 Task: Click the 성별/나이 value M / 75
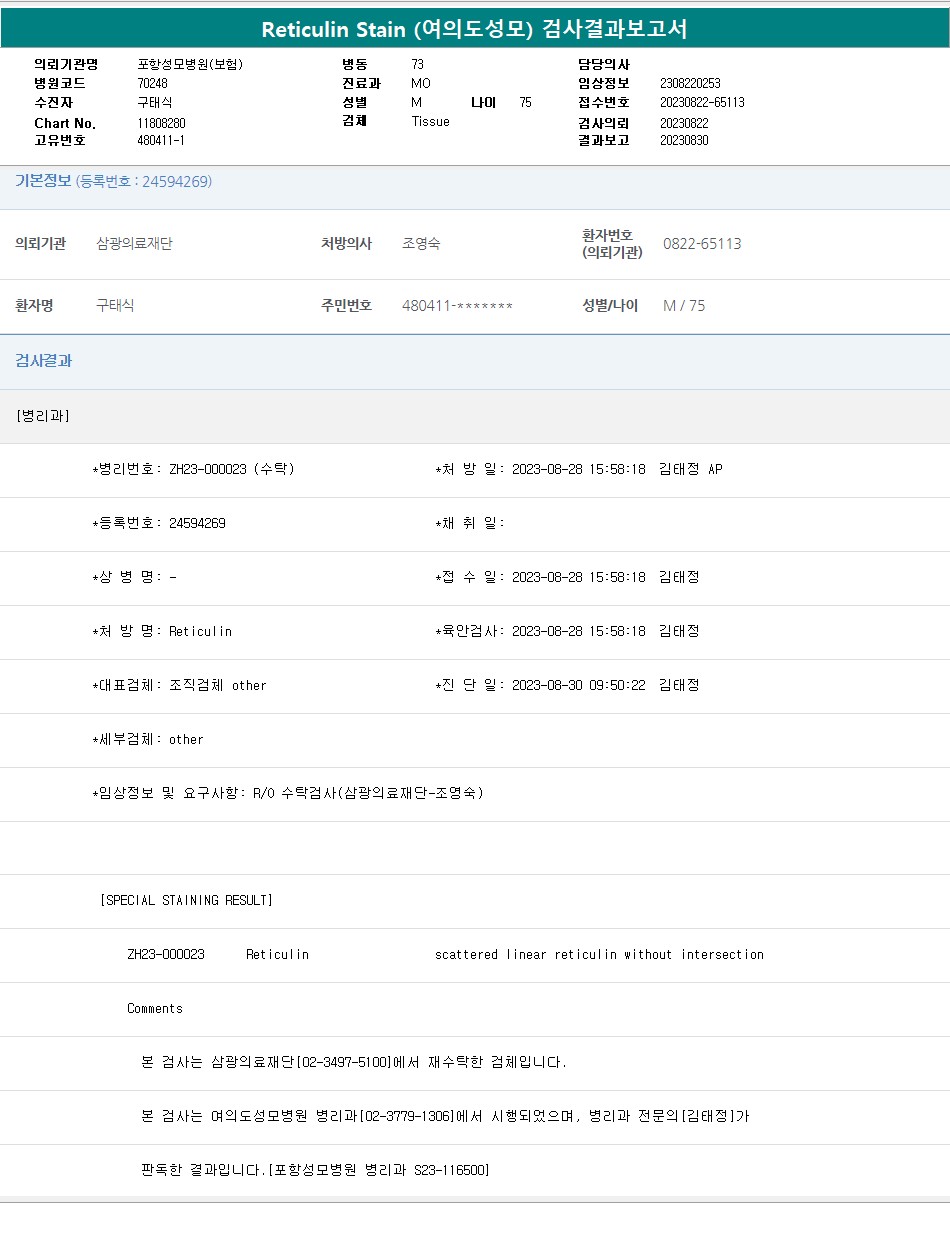click(684, 306)
